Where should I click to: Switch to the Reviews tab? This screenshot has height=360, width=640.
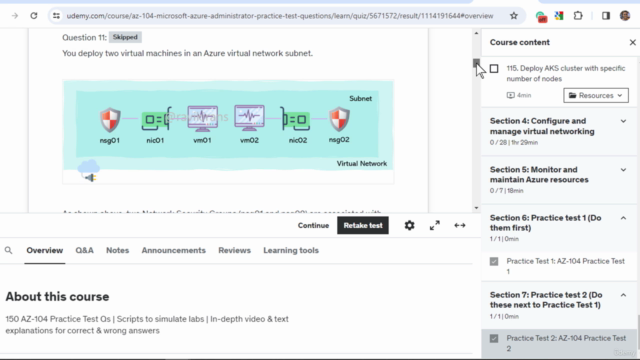(x=234, y=250)
